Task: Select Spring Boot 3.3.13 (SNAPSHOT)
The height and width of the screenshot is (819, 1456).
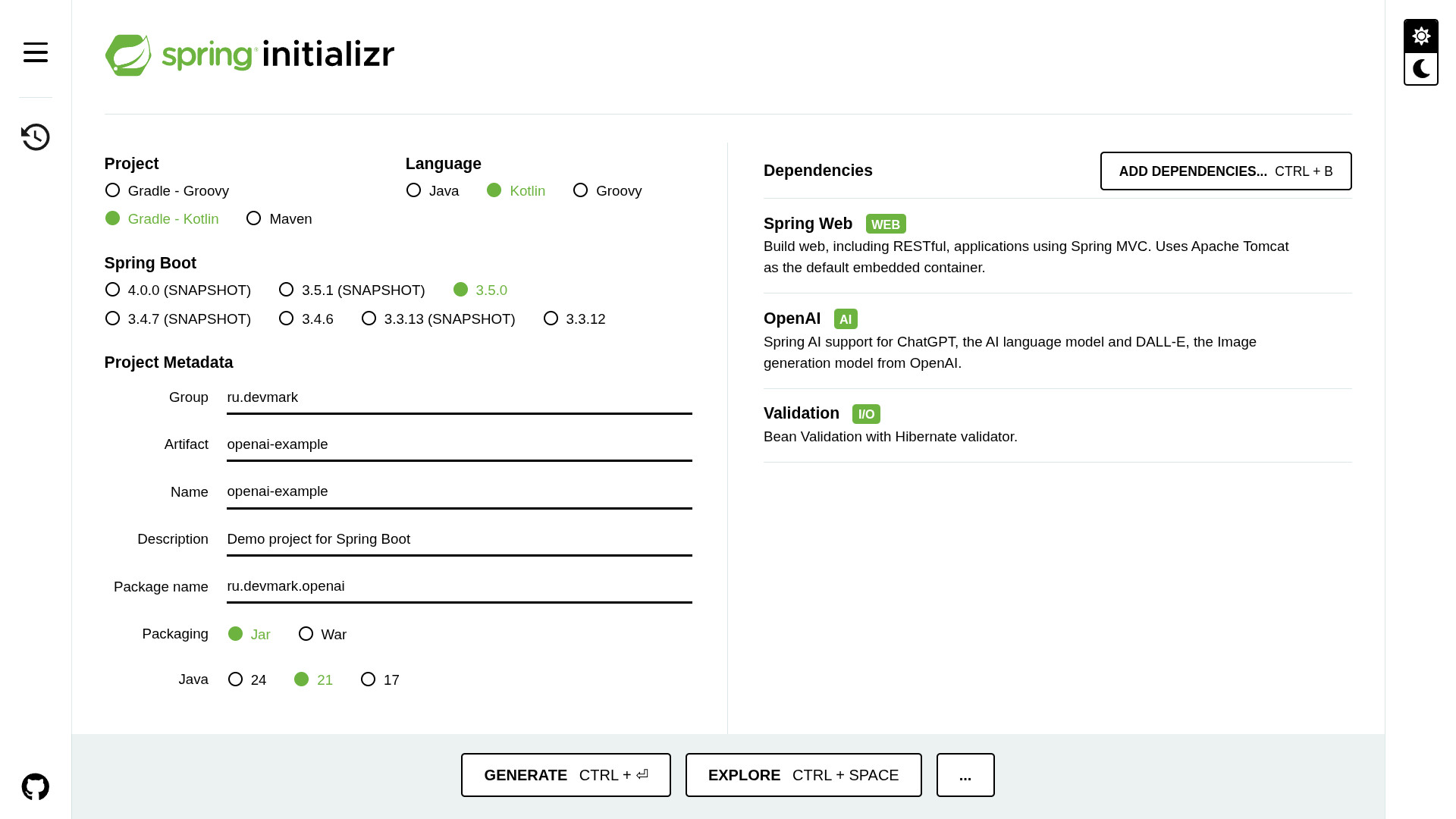Action: point(438,319)
